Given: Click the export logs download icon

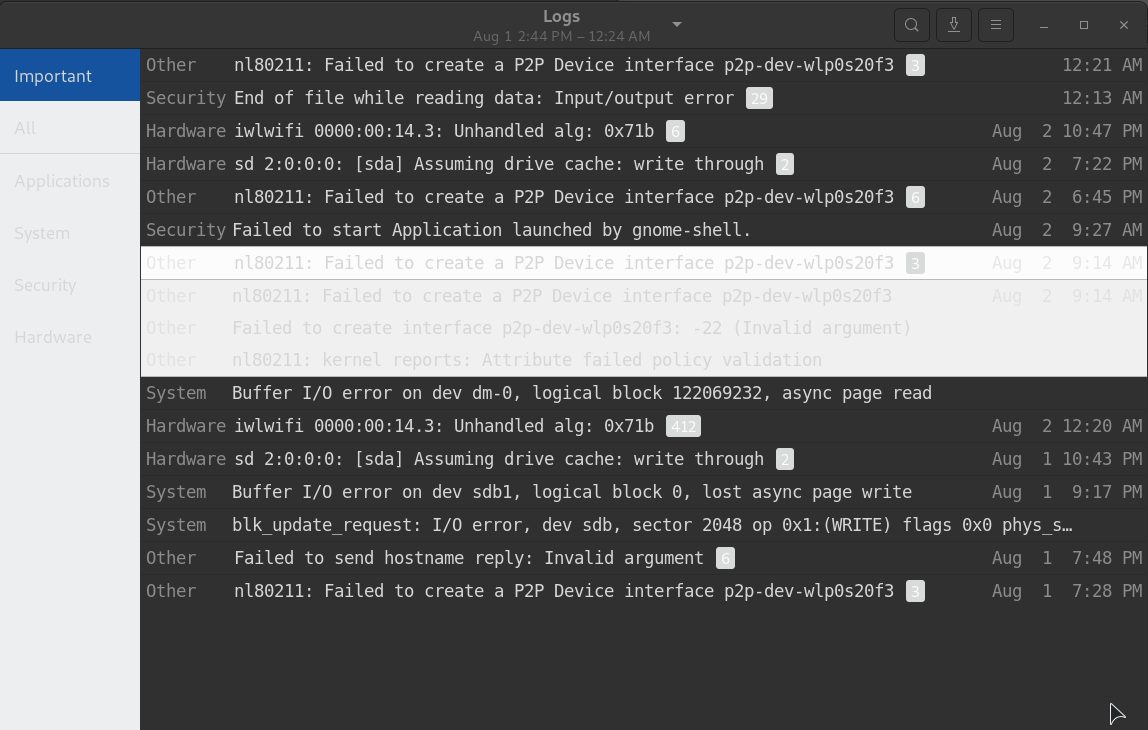Looking at the screenshot, I should tap(954, 25).
